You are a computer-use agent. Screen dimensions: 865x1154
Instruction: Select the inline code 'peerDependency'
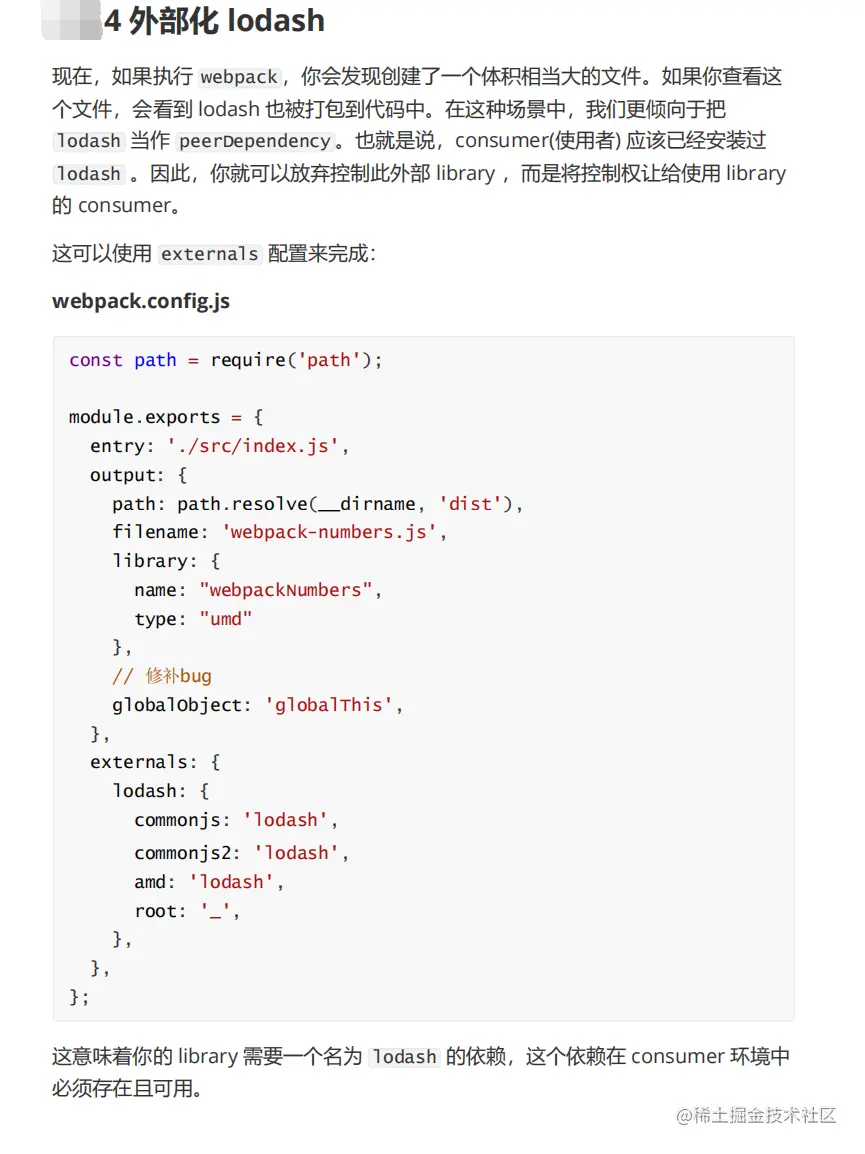pos(255,141)
